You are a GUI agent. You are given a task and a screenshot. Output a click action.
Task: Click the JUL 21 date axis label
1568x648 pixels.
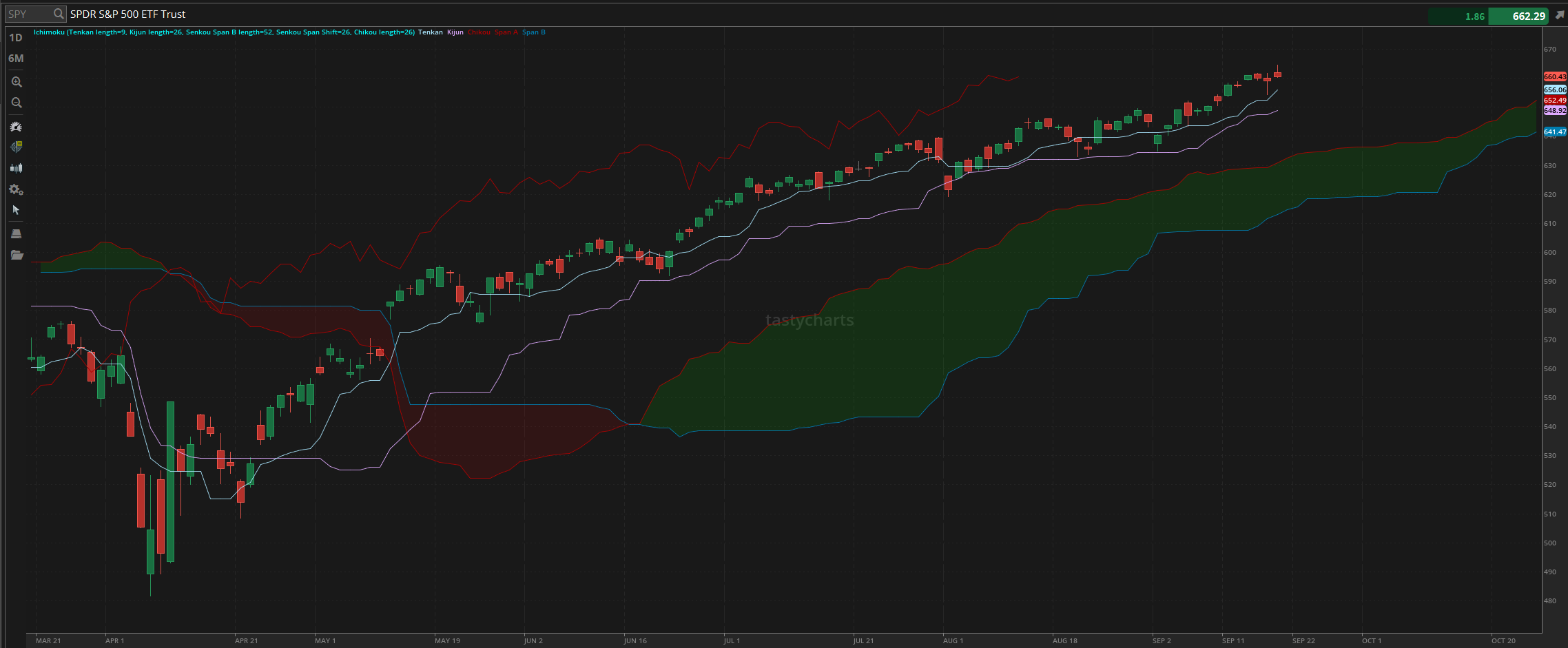point(863,640)
